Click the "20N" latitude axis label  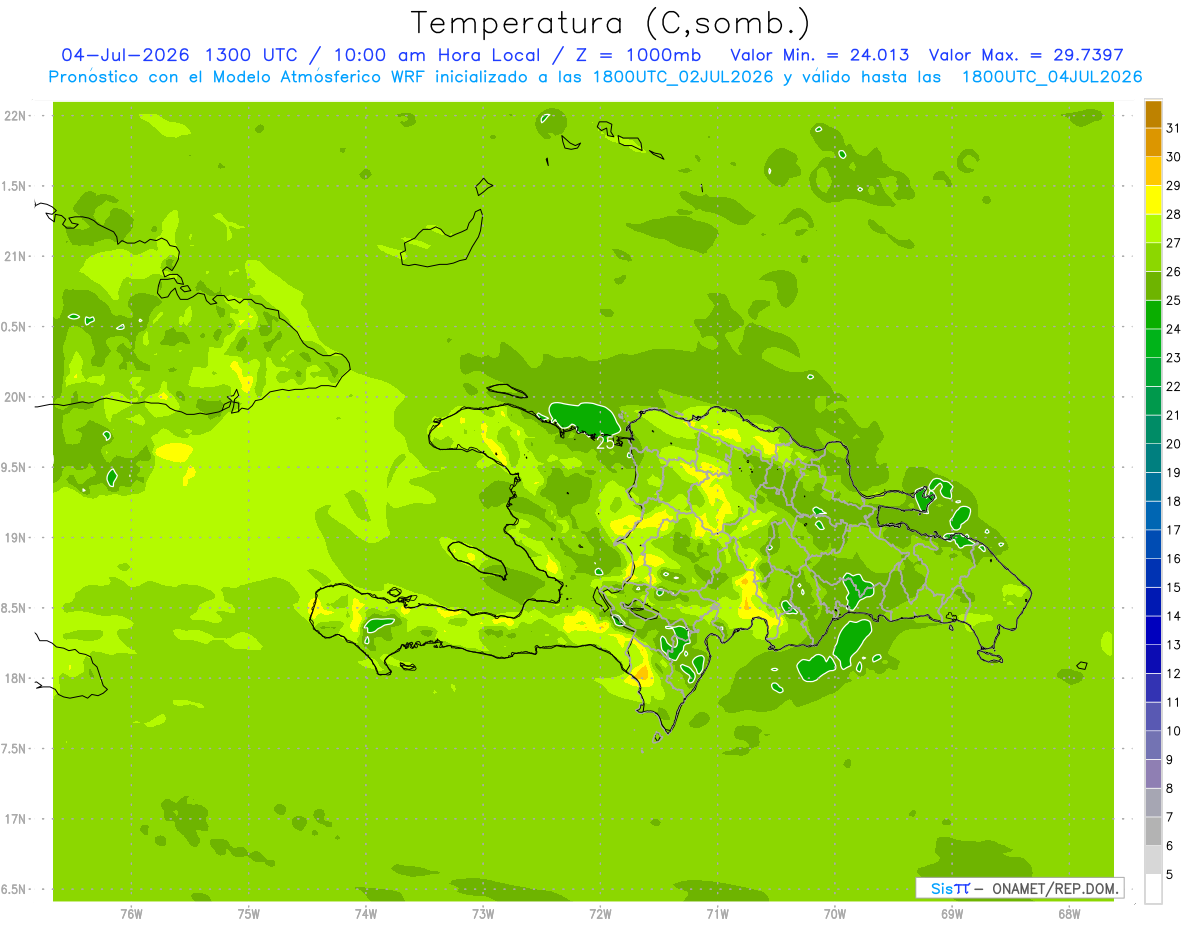16,397
